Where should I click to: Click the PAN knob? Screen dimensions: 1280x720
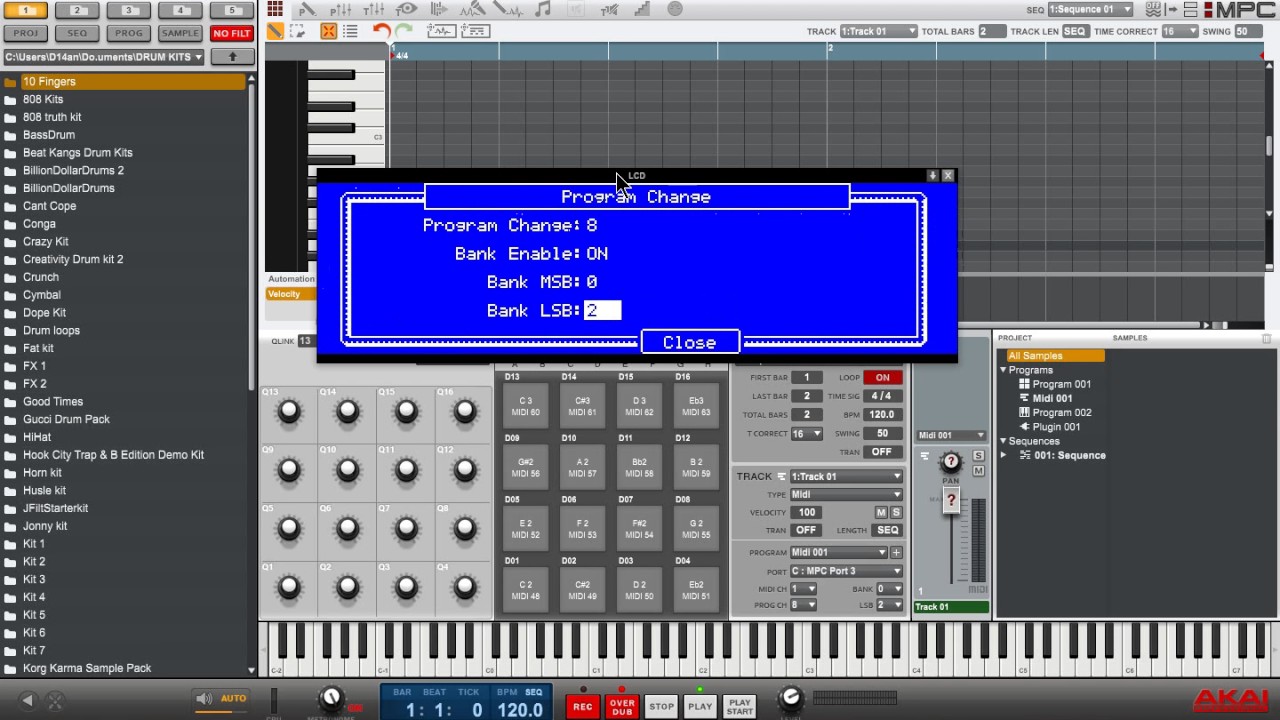click(951, 462)
